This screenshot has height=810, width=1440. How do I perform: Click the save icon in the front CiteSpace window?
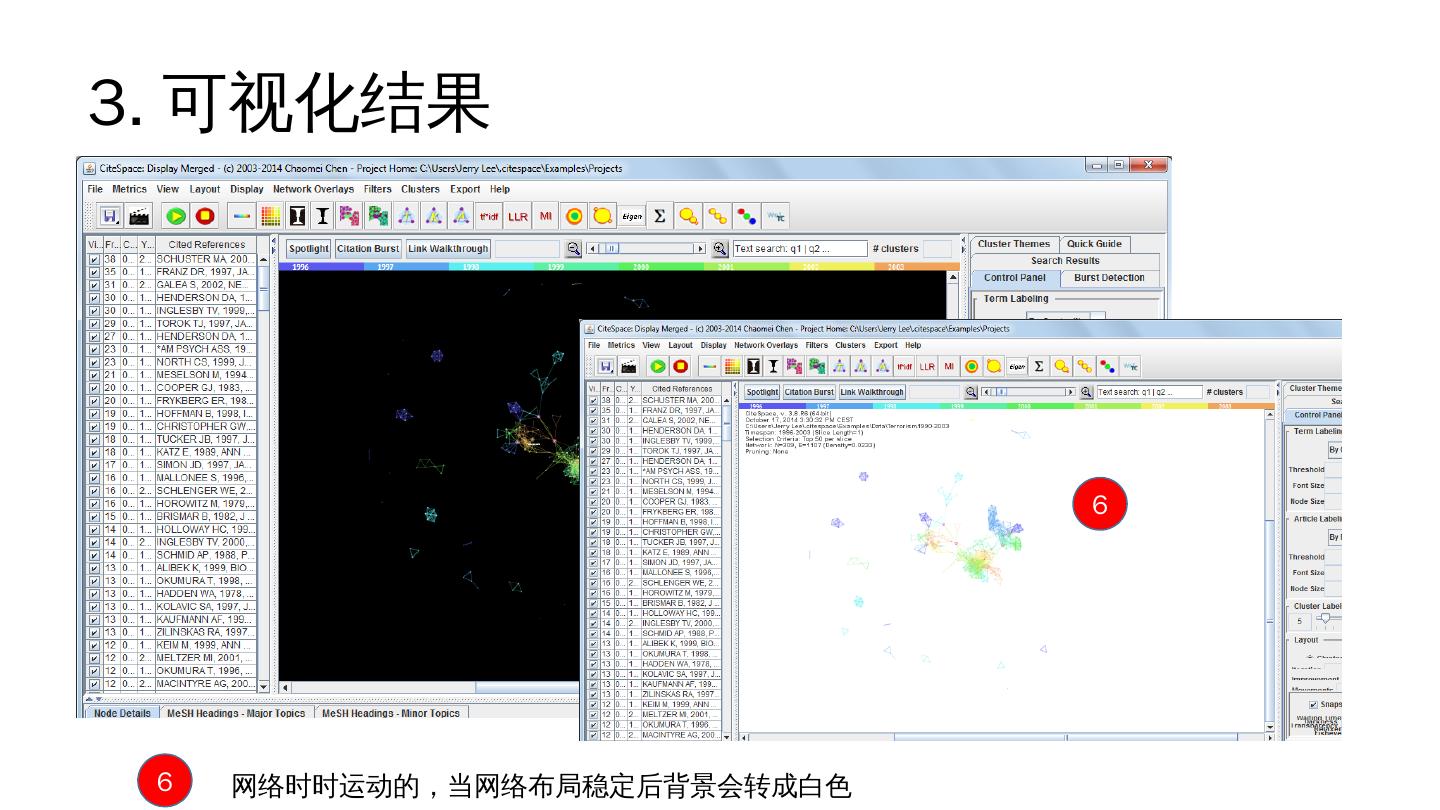tap(606, 366)
